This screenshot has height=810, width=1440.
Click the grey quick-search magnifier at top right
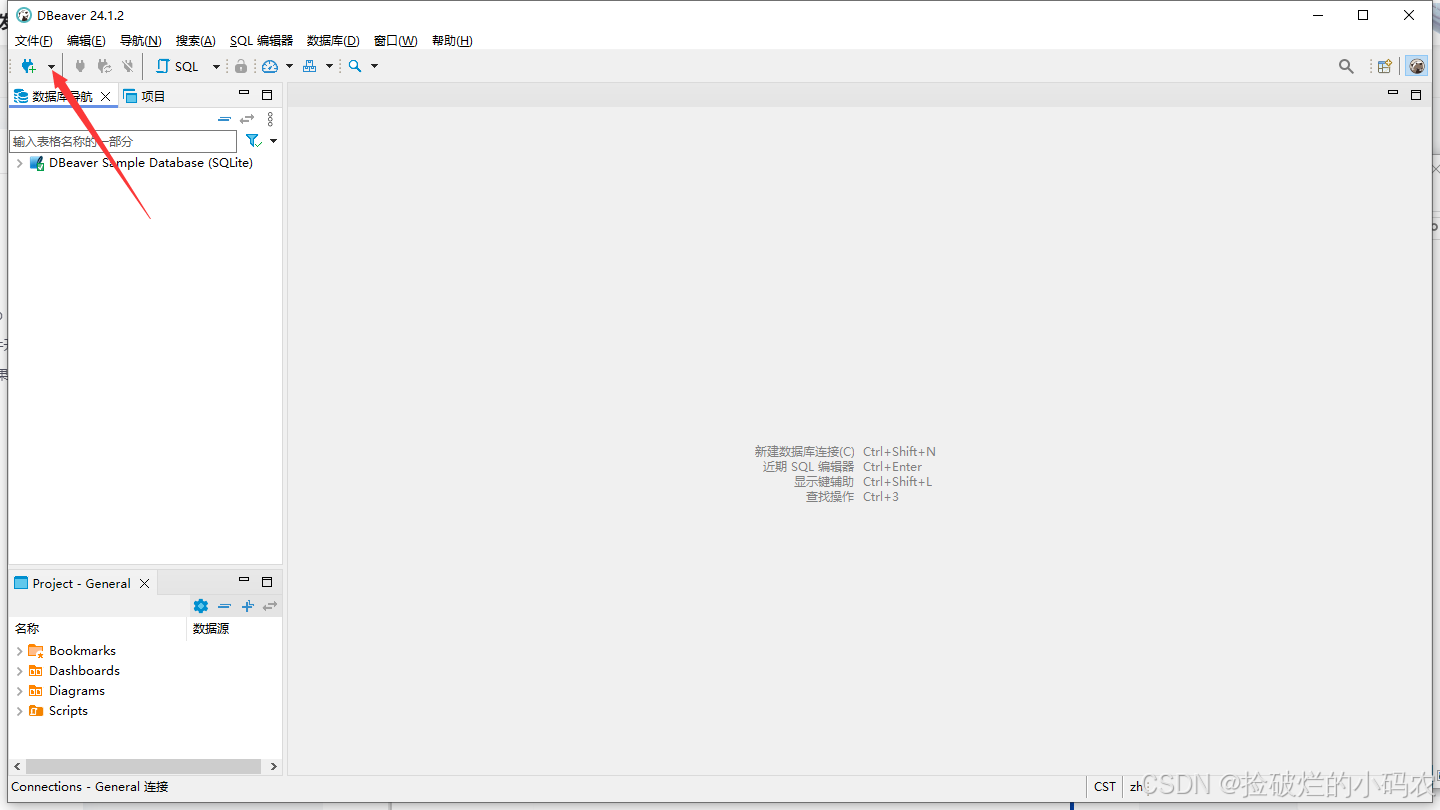pyautogui.click(x=1346, y=66)
